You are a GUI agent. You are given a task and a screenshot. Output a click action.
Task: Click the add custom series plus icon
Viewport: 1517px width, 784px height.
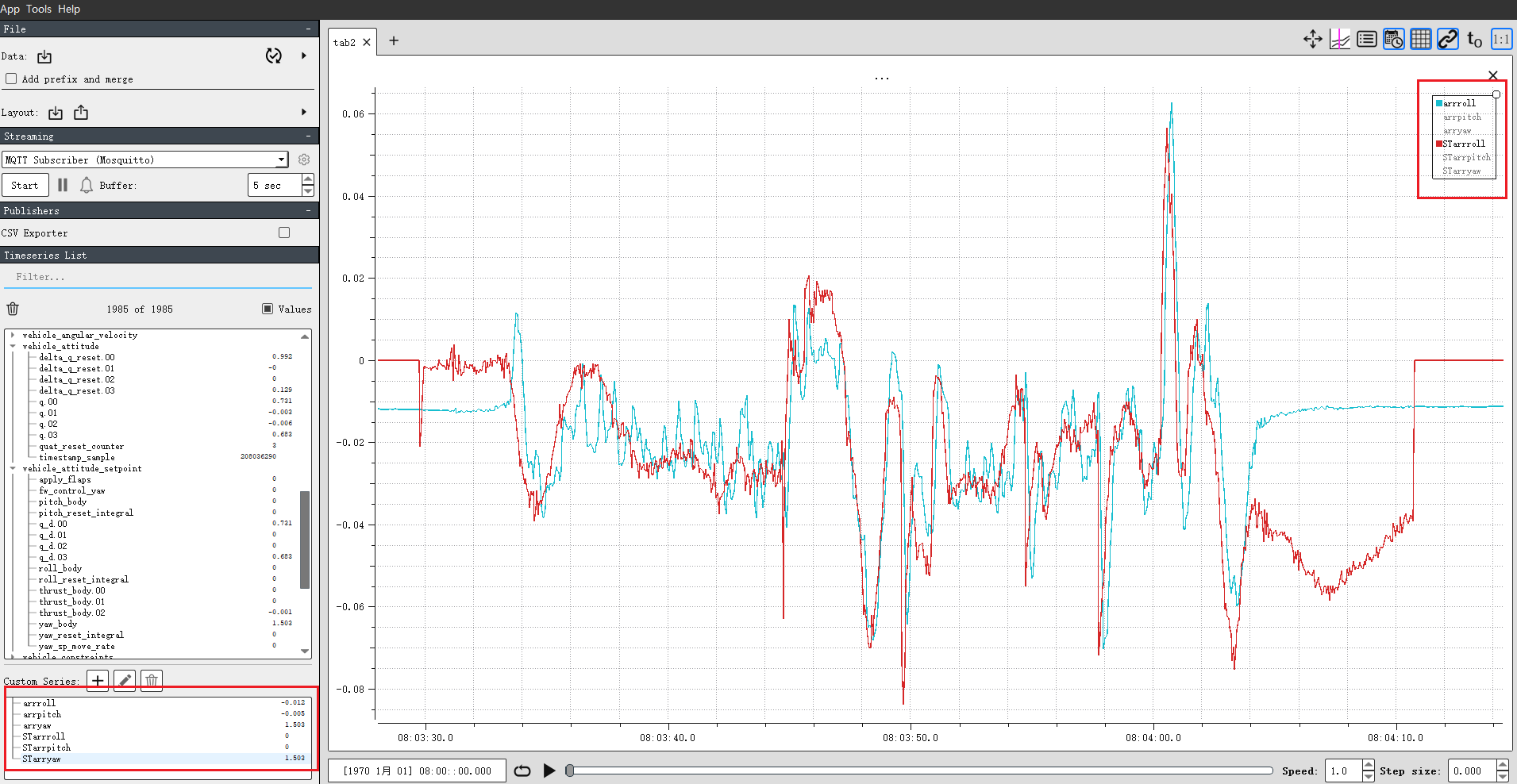[x=98, y=681]
